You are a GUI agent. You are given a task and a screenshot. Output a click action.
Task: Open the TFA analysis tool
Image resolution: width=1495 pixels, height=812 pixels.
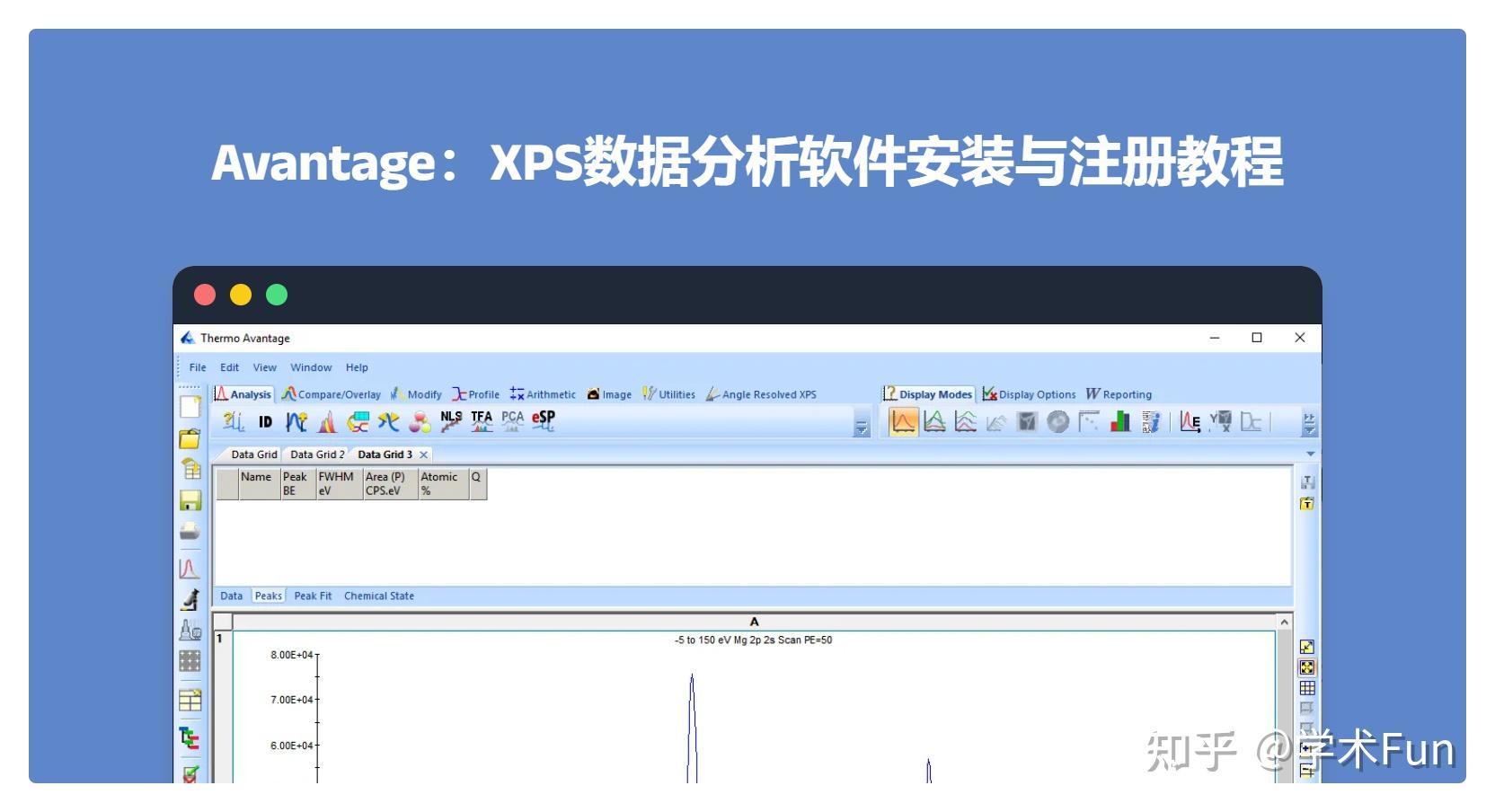(x=481, y=419)
